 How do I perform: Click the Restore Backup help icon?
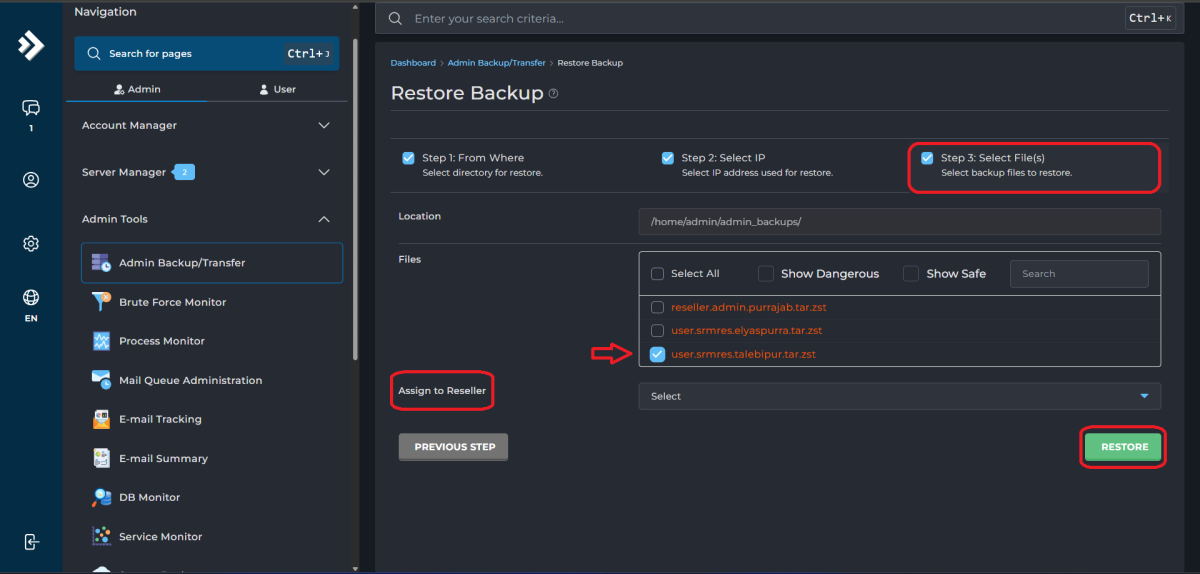(x=553, y=94)
